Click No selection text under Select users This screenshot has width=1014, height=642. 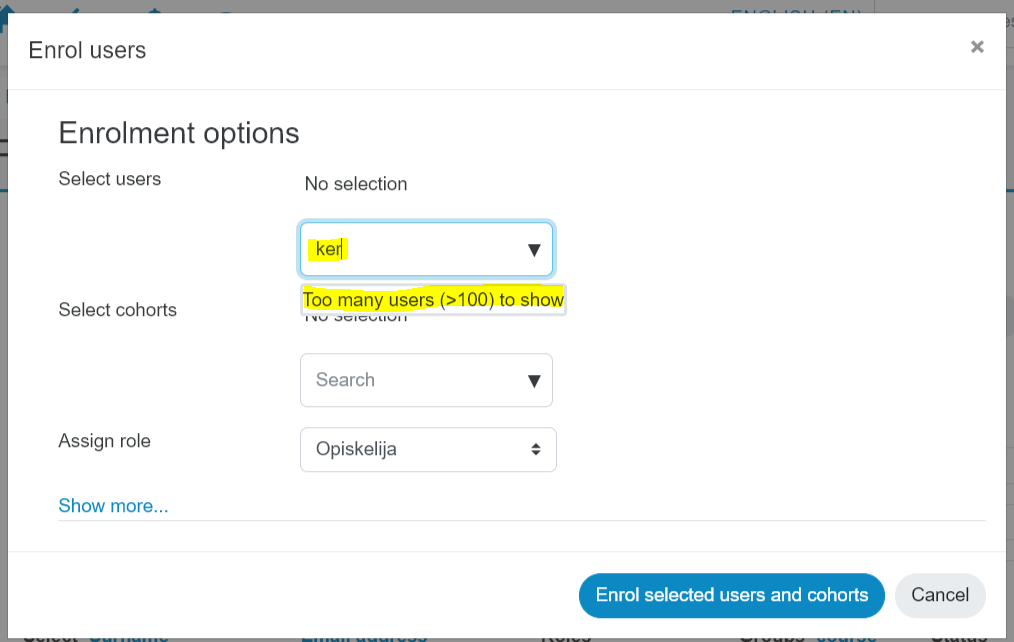pyautogui.click(x=356, y=184)
